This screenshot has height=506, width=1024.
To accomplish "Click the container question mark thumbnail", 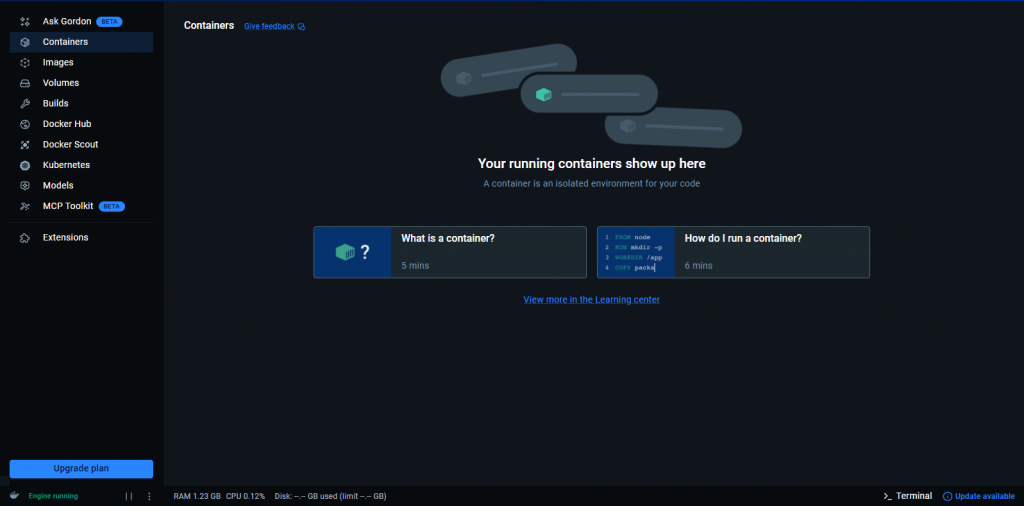I will click(353, 252).
